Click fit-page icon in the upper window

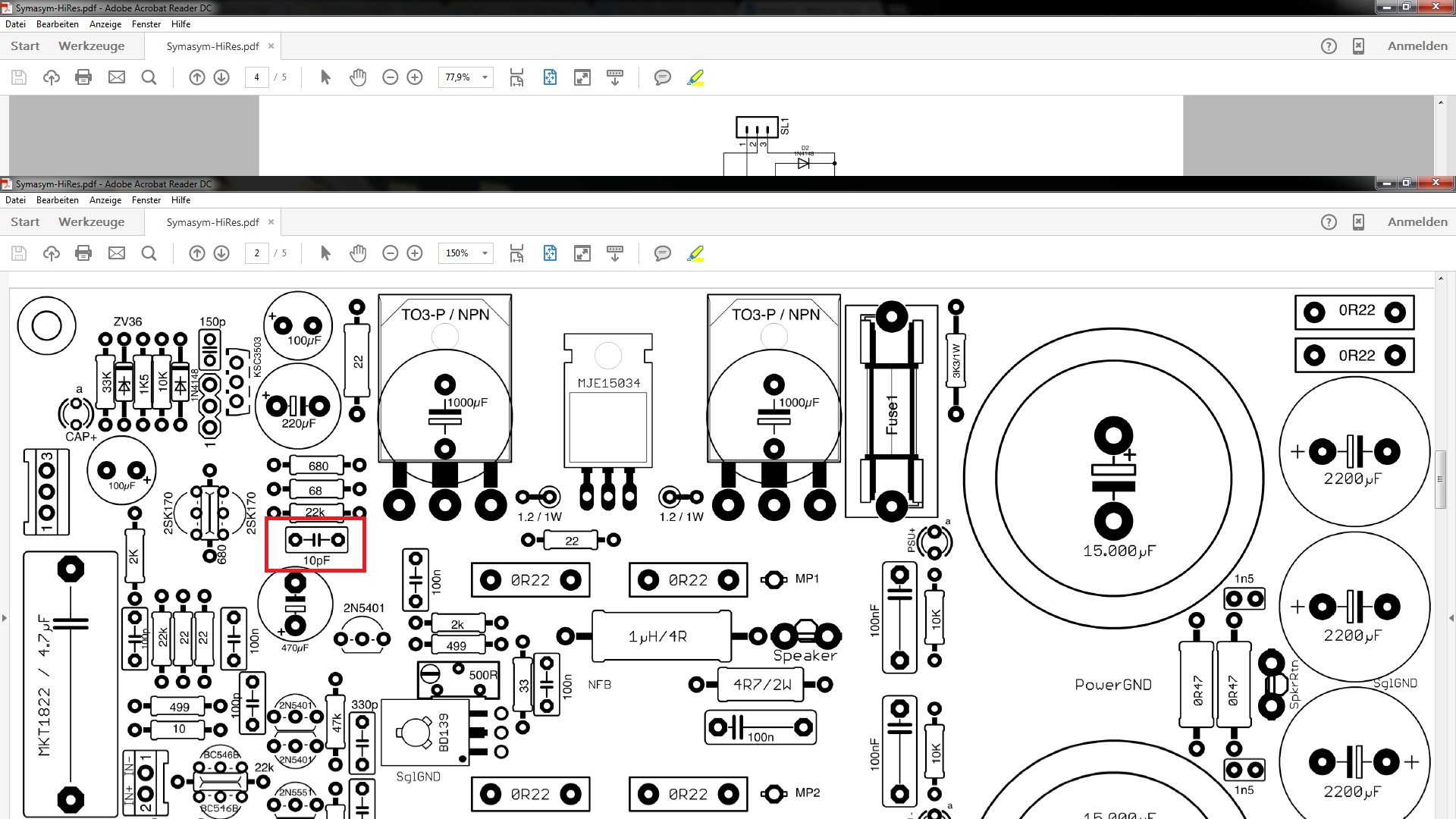[x=550, y=77]
